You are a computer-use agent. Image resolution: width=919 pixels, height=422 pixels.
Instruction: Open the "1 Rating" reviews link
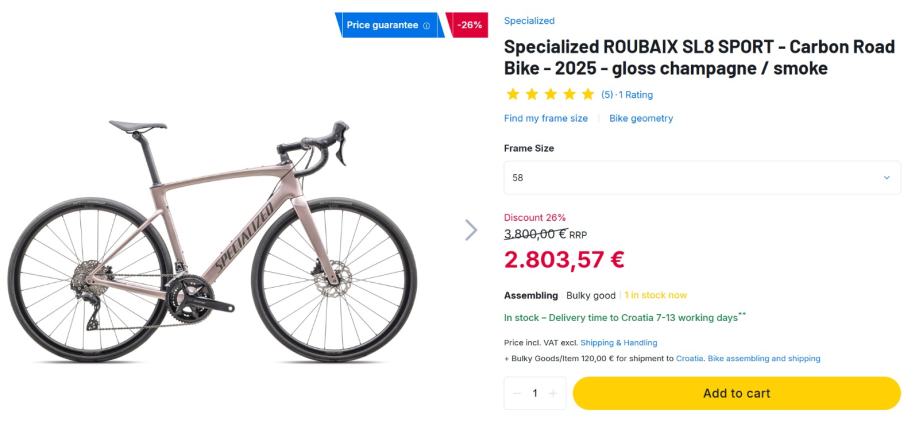(636, 95)
